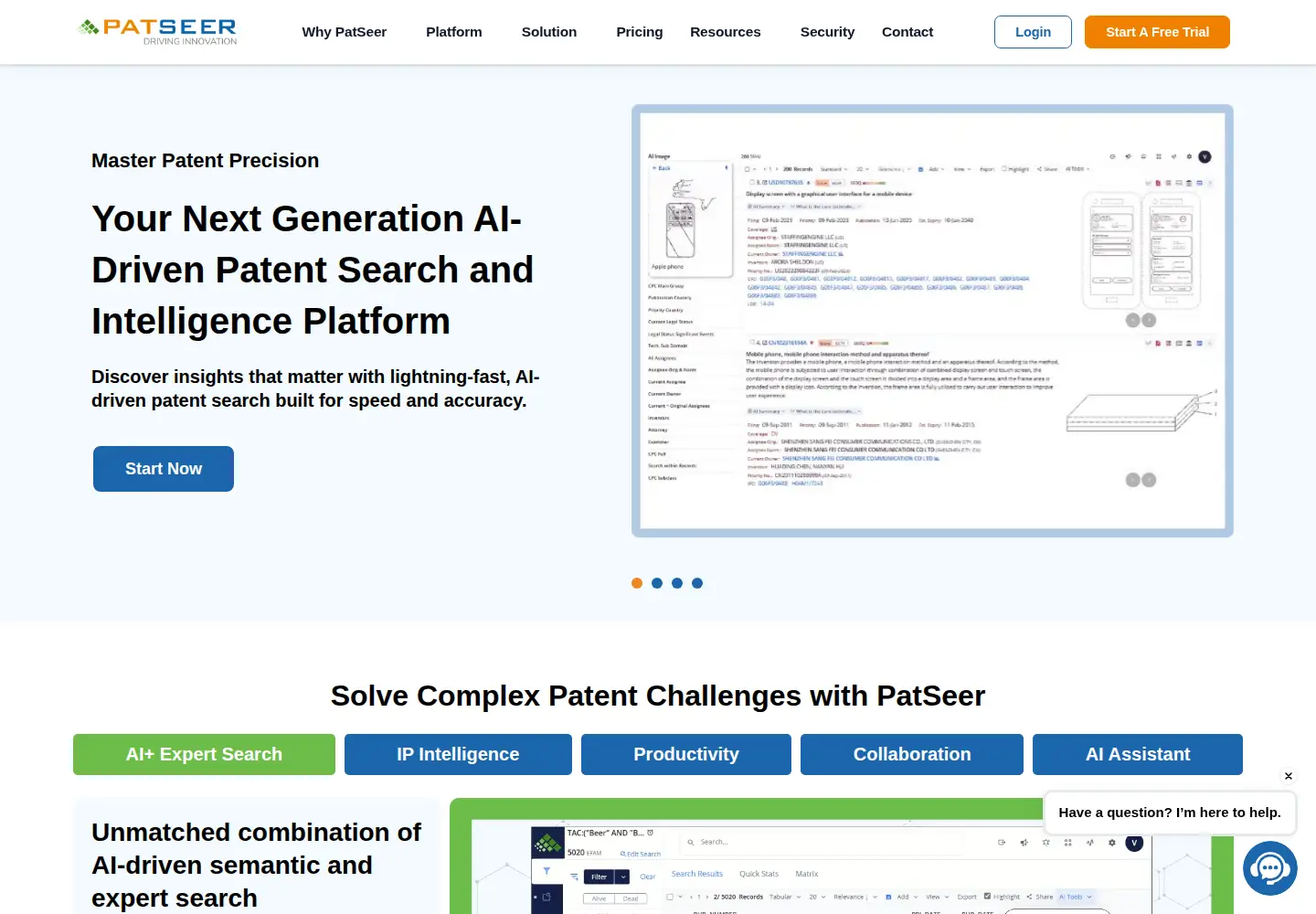The width and height of the screenshot is (1316, 914).
Task: Click the hero patent search screenshot image
Action: click(932, 321)
